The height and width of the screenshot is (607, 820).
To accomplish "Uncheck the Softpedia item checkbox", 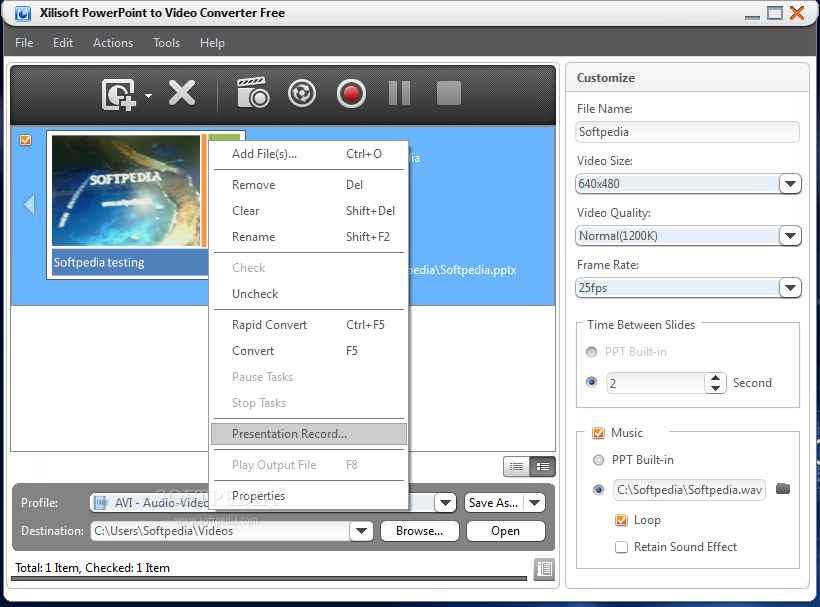I will tap(25, 140).
